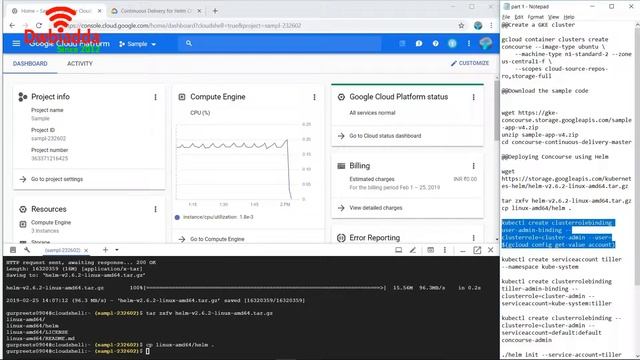Open the feedback speech-bubble icon in header
The image size is (640, 360).
pos(419,43)
